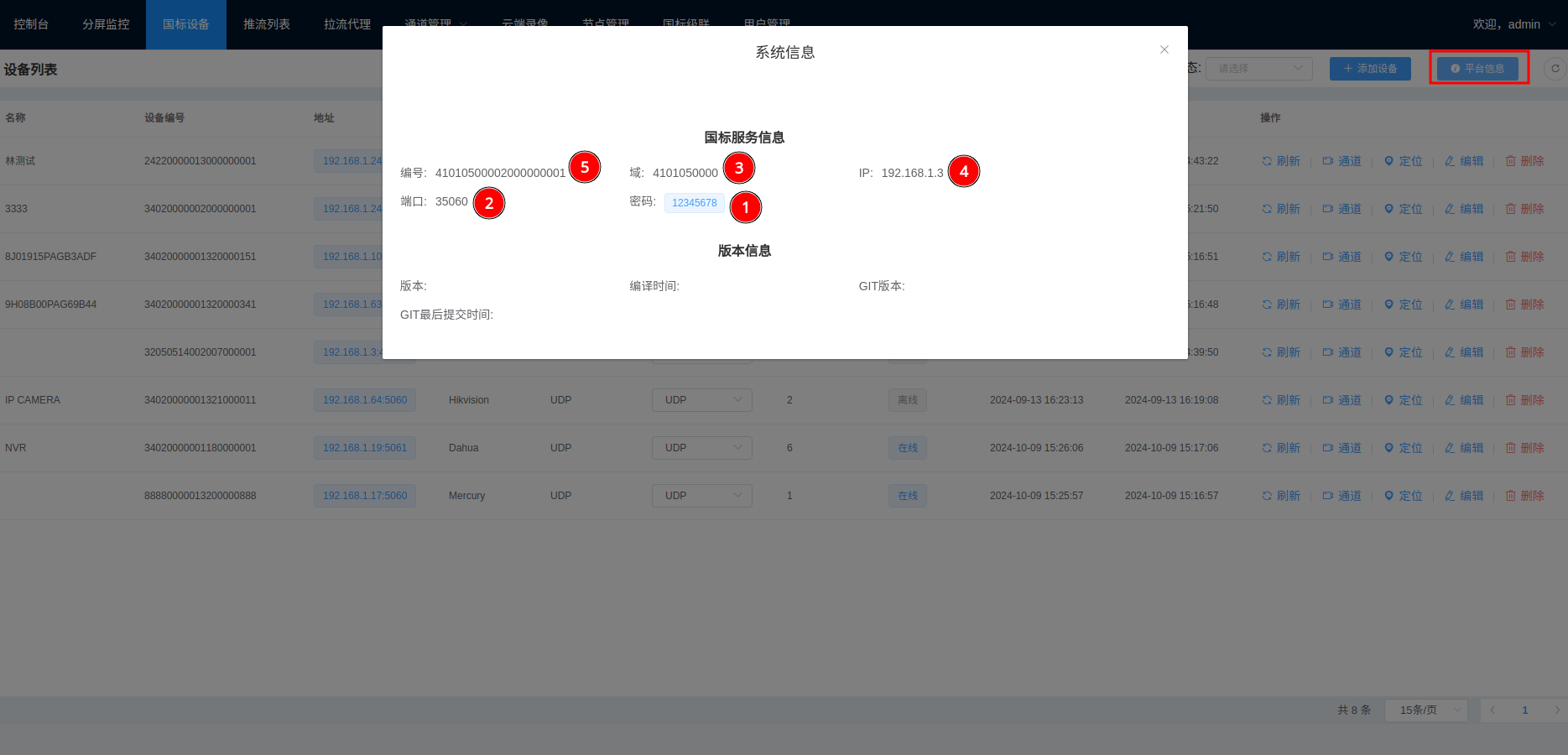Viewport: 1568px width, 755px height.
Task: Open UDP dropdown for Hikvision IP CAMERA
Action: [x=701, y=400]
